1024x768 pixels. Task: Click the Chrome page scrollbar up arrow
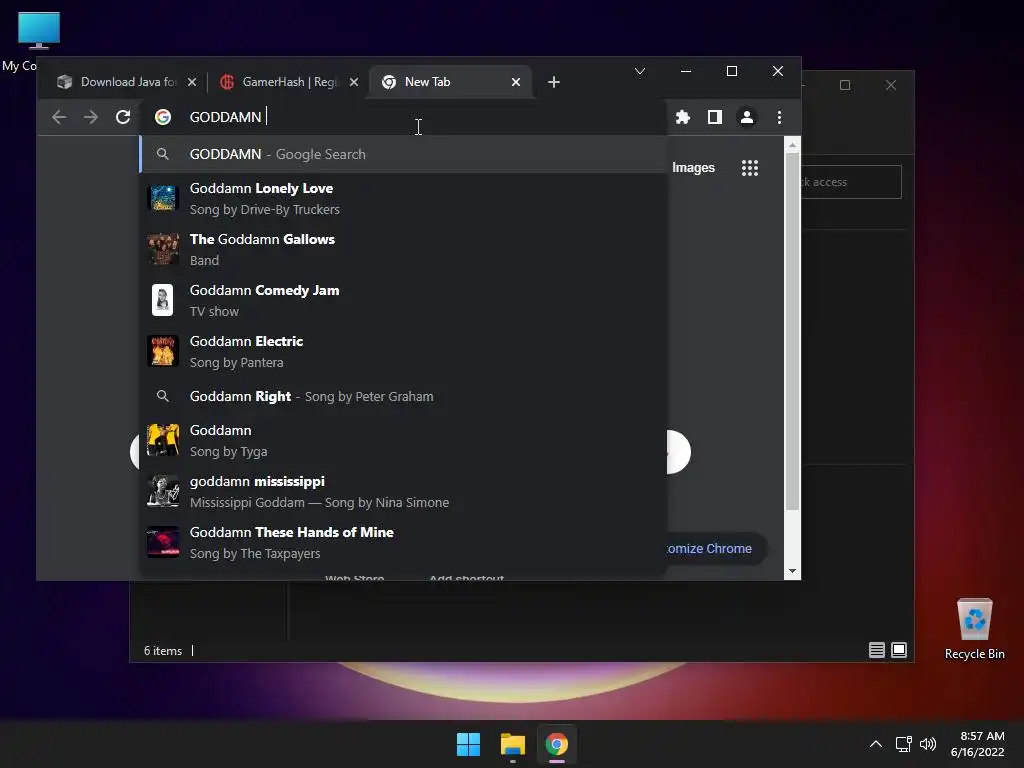point(792,145)
